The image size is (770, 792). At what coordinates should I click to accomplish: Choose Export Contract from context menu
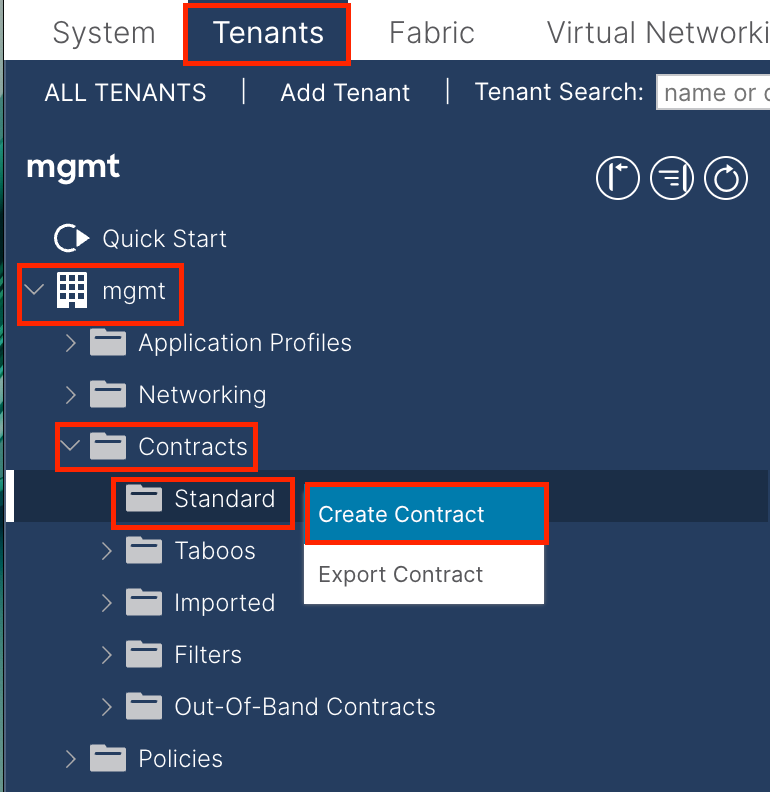click(x=401, y=575)
